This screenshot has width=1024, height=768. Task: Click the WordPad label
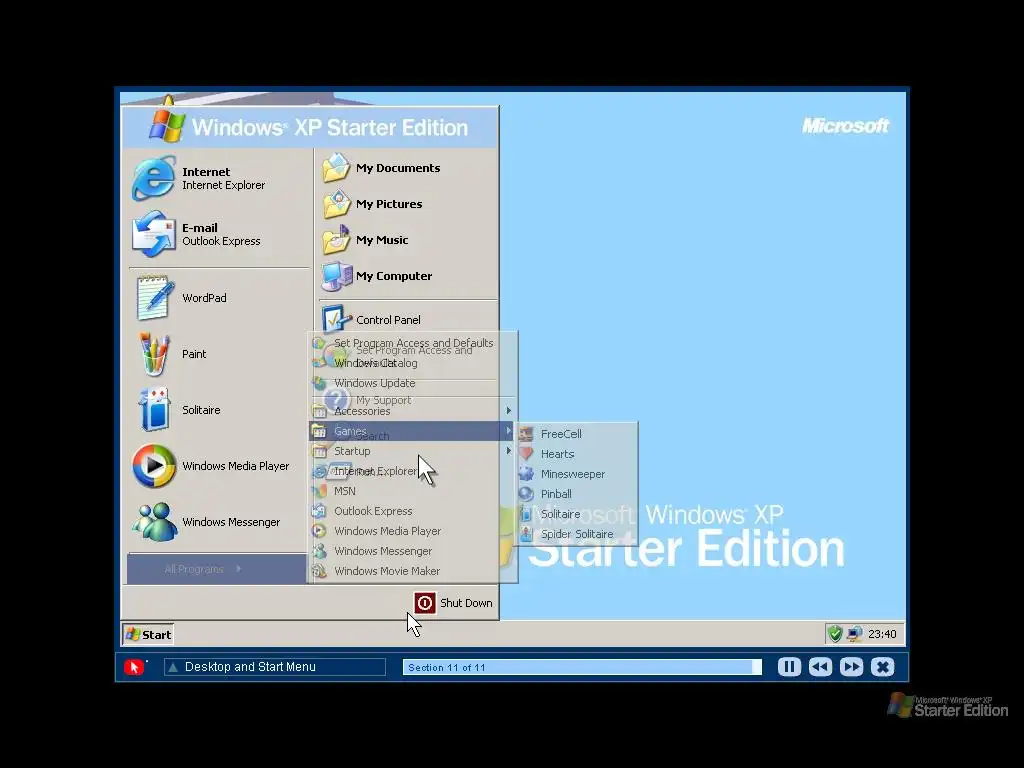204,298
